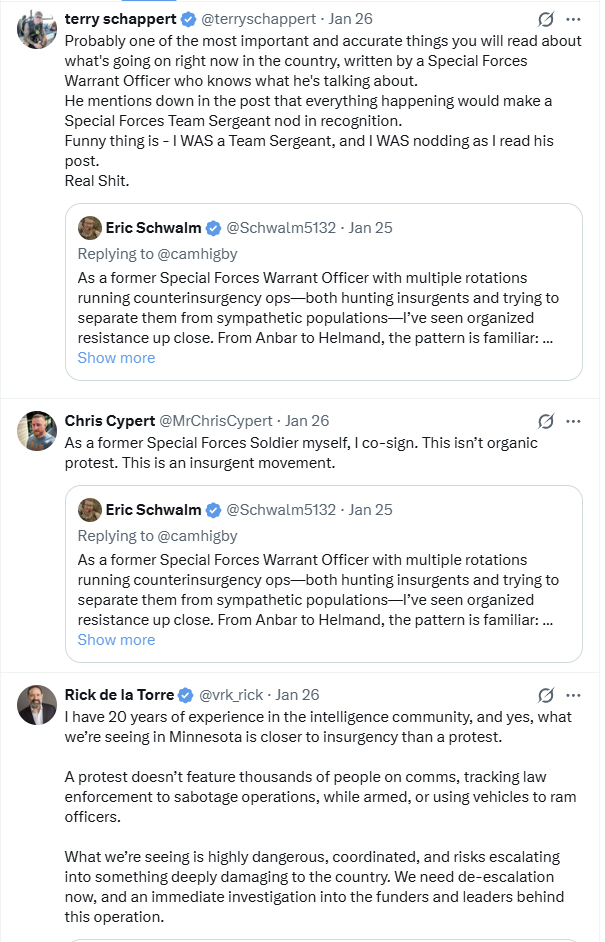Image resolution: width=605 pixels, height=942 pixels.
Task: Open Chris Cypert's profile avatar
Action: click(x=37, y=431)
